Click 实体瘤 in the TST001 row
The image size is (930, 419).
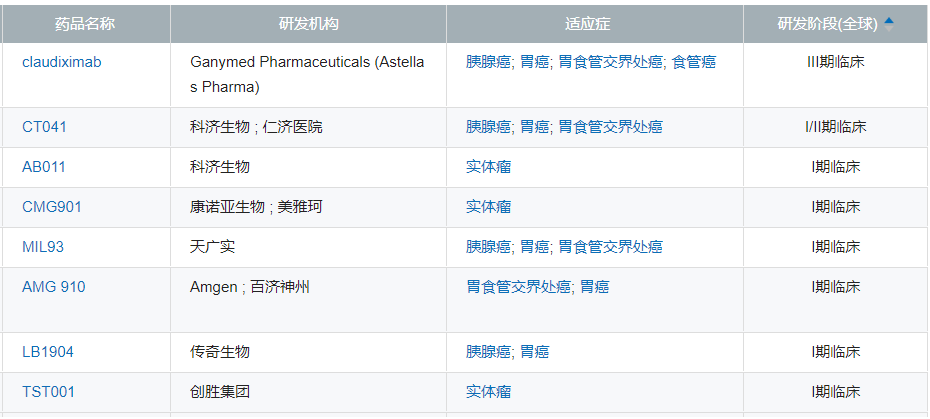(488, 392)
